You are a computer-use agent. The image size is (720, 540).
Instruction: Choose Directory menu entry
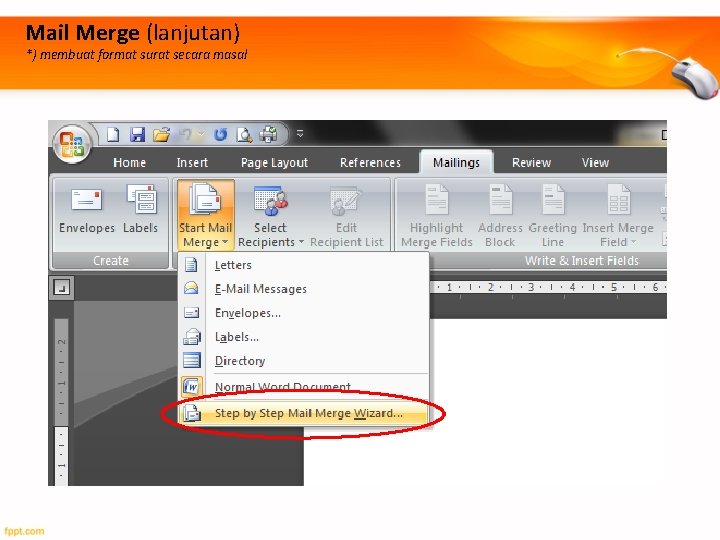click(303, 360)
